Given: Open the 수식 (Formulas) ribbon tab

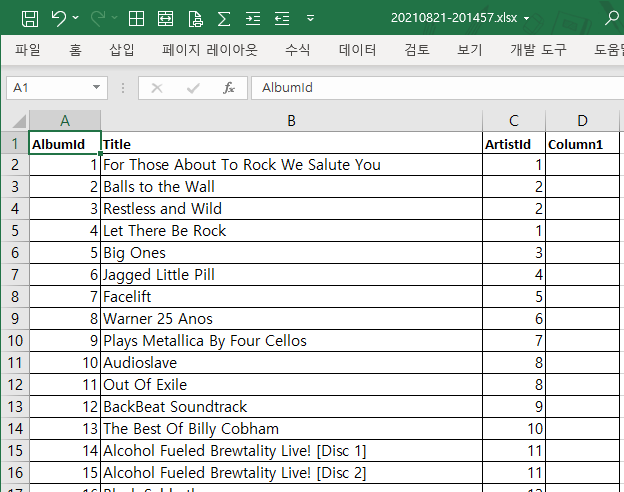Looking at the screenshot, I should pos(297,50).
